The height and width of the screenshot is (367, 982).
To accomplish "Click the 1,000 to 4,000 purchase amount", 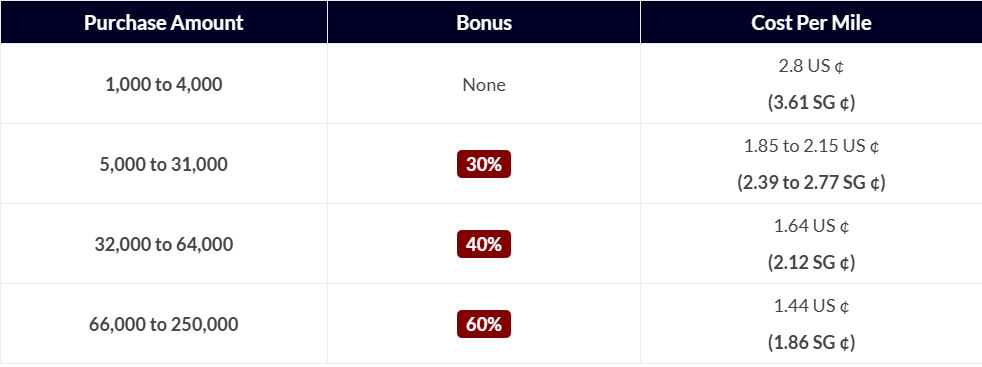I will [163, 85].
